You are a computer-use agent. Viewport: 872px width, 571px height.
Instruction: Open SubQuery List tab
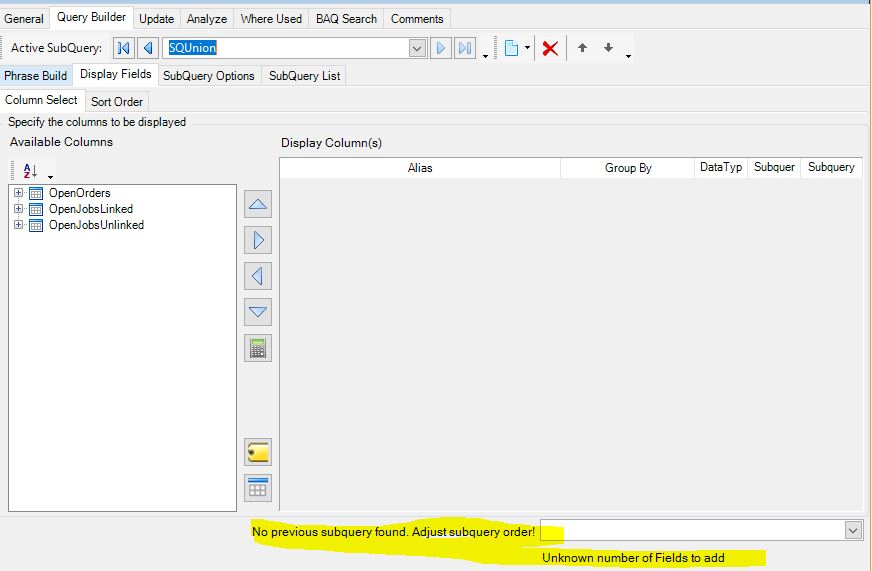(305, 76)
